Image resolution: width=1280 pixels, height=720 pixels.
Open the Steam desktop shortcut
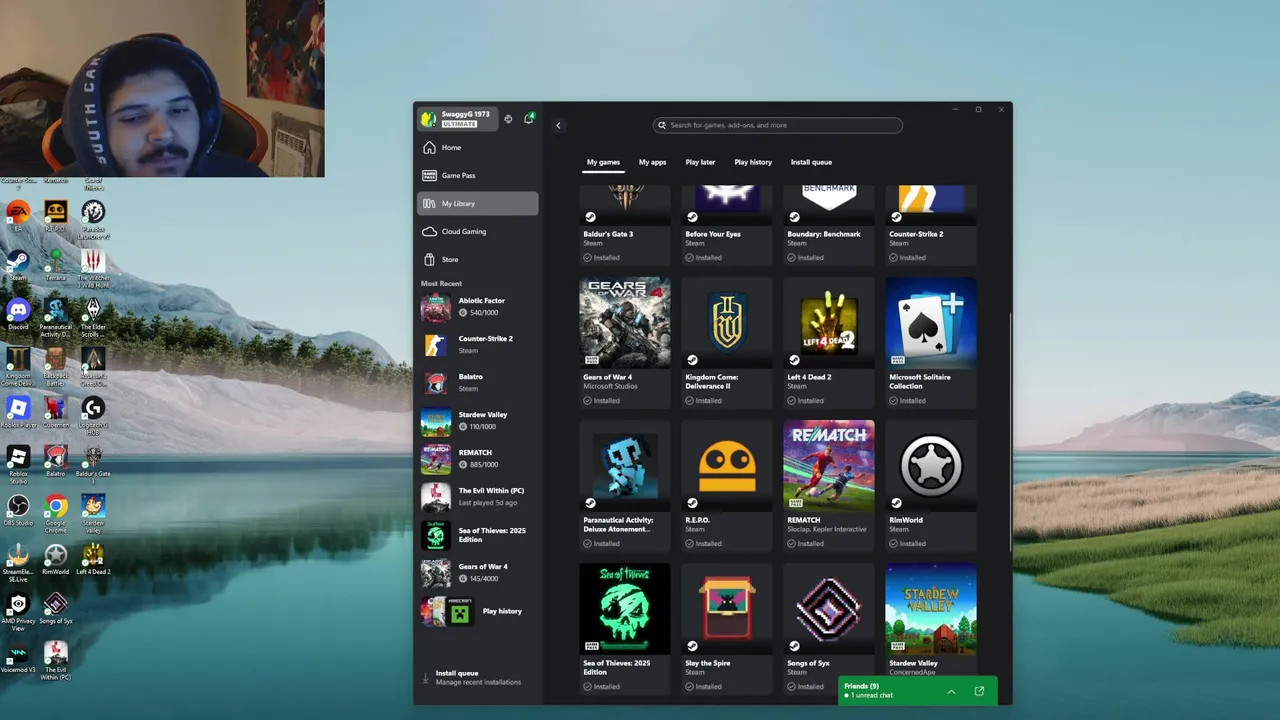17,265
